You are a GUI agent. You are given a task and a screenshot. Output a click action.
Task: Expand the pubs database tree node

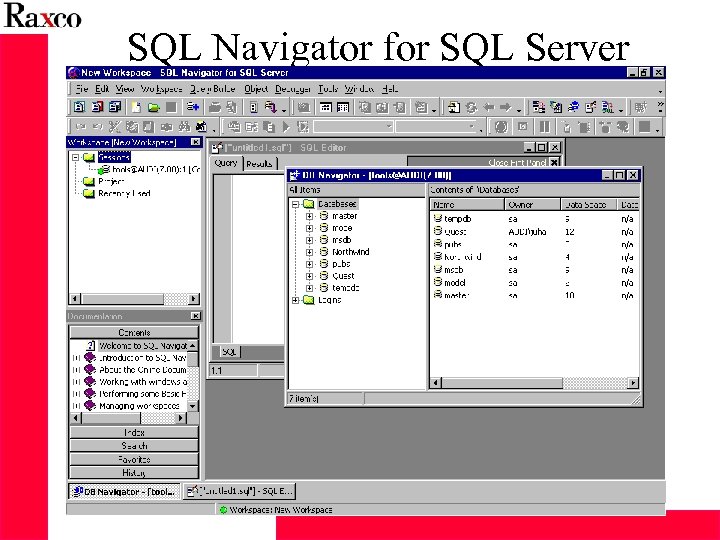(x=309, y=264)
